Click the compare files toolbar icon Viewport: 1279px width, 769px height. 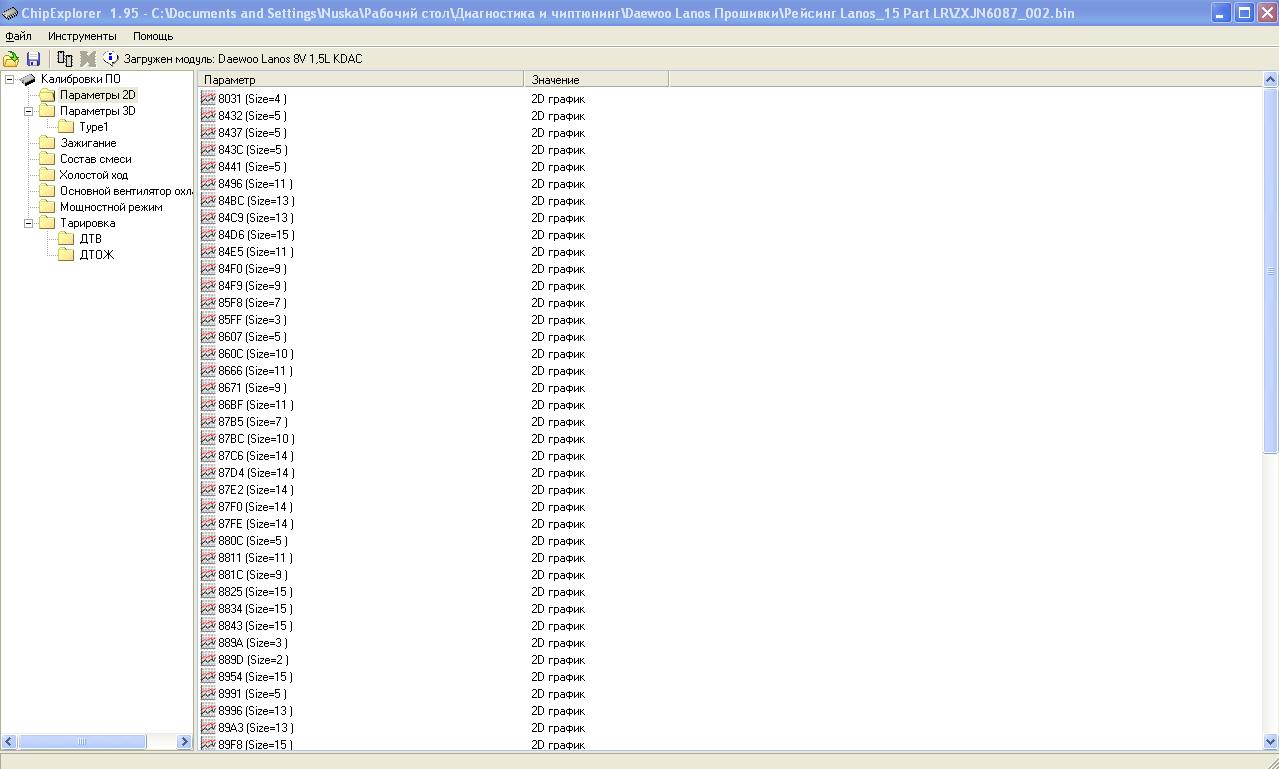[x=65, y=59]
